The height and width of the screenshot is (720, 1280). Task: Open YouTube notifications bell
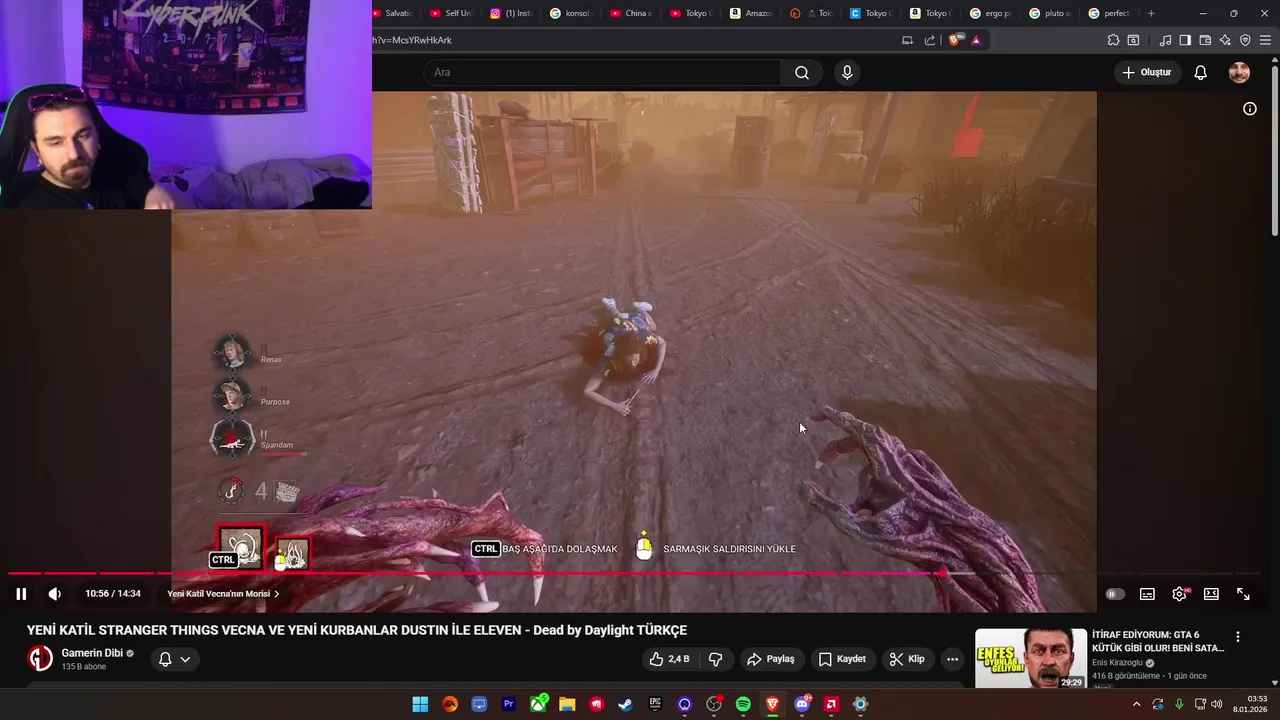coord(1201,72)
